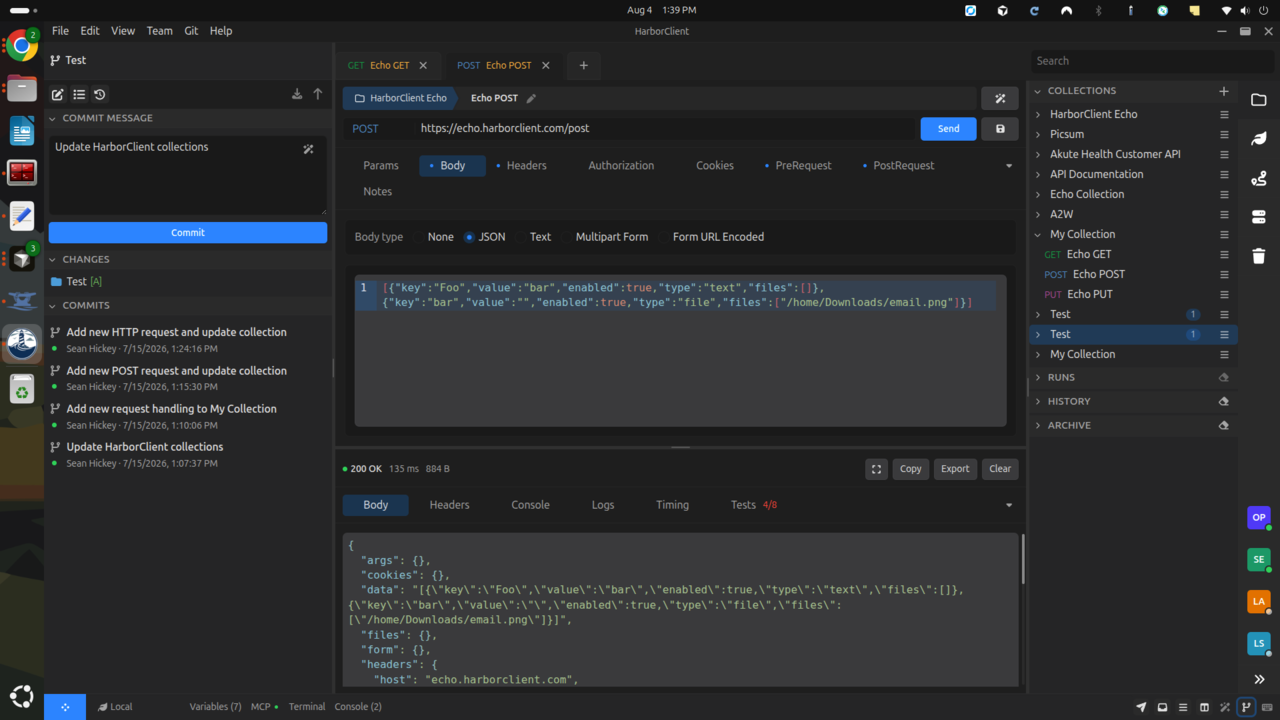The image size is (1280, 720).
Task: Expand the right sidebar chevrons
Action: pos(1259,679)
